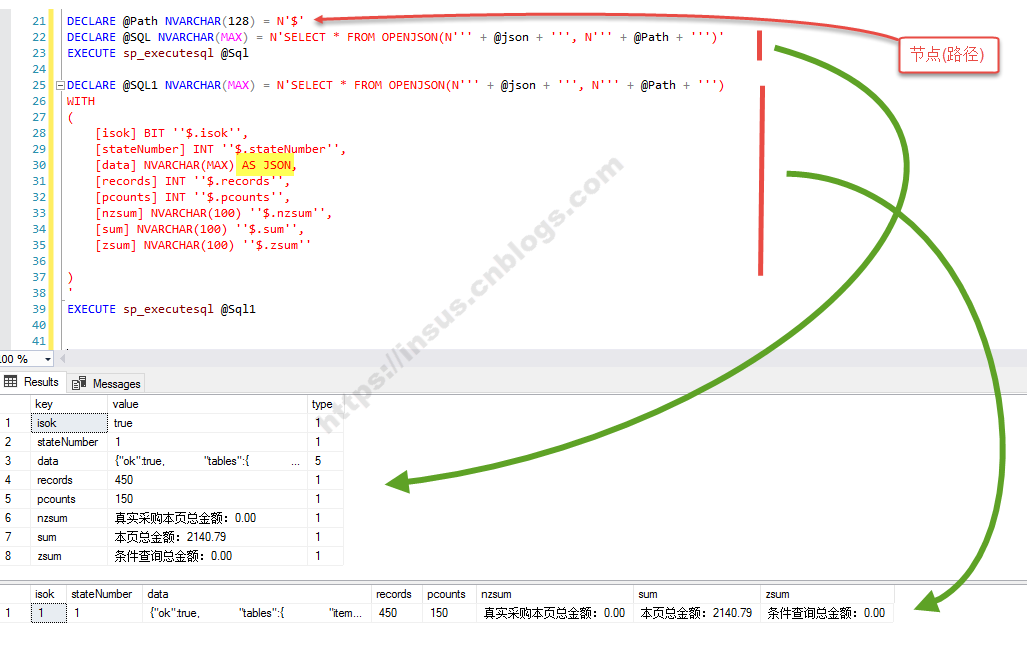This screenshot has height=670, width=1027.
Task: Click the 'stateNumber' column header in second grid
Action: (101, 594)
